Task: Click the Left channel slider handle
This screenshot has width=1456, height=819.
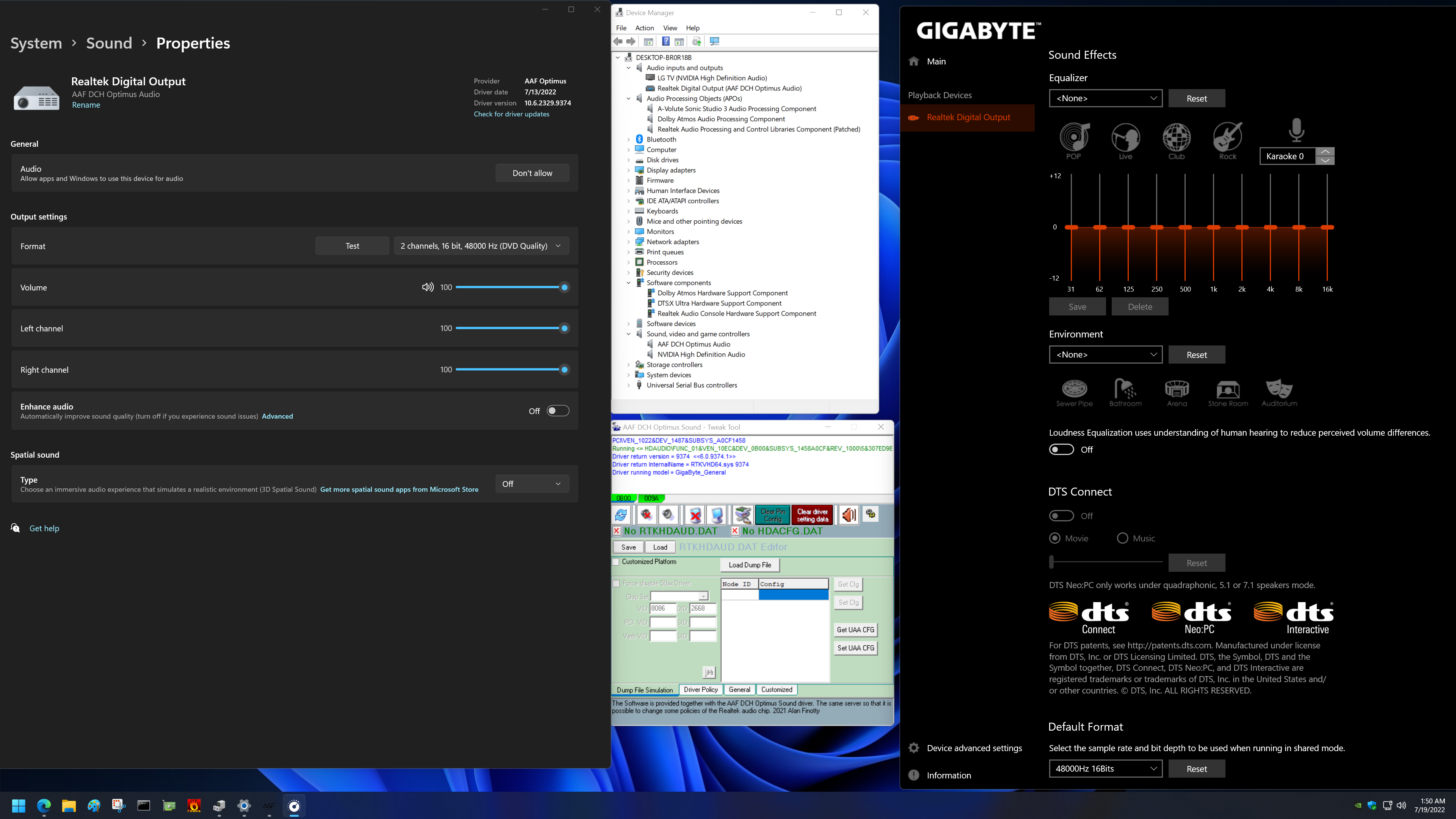Action: tap(564, 328)
